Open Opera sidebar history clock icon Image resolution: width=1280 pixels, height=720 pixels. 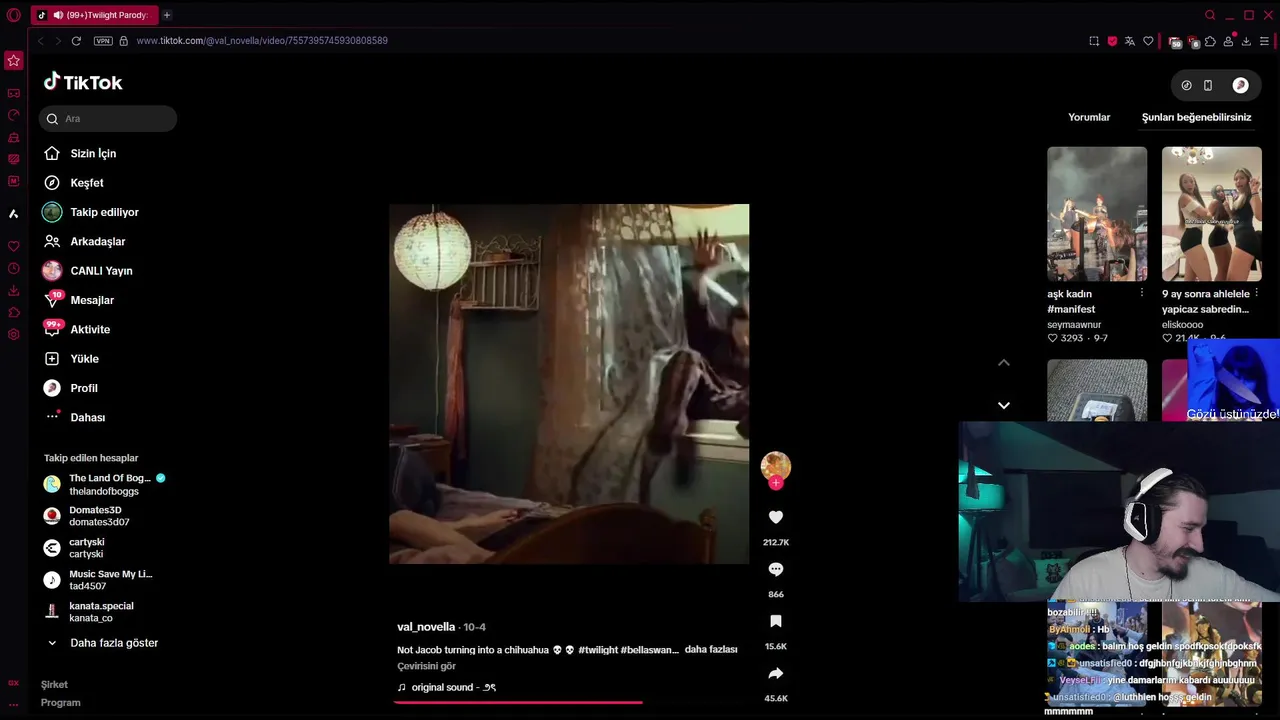pyautogui.click(x=14, y=268)
